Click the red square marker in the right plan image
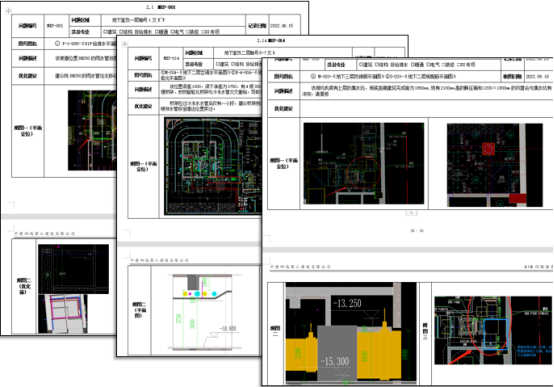Viewport: 554px width, 387px height. coord(488,149)
